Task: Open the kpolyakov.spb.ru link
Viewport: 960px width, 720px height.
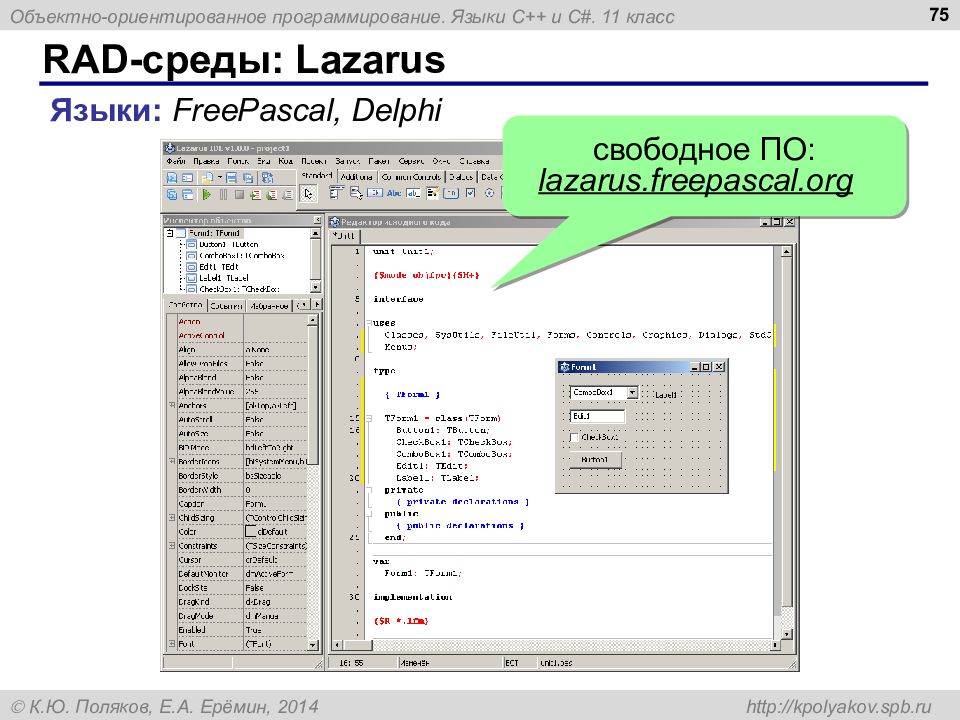Action: (x=838, y=707)
